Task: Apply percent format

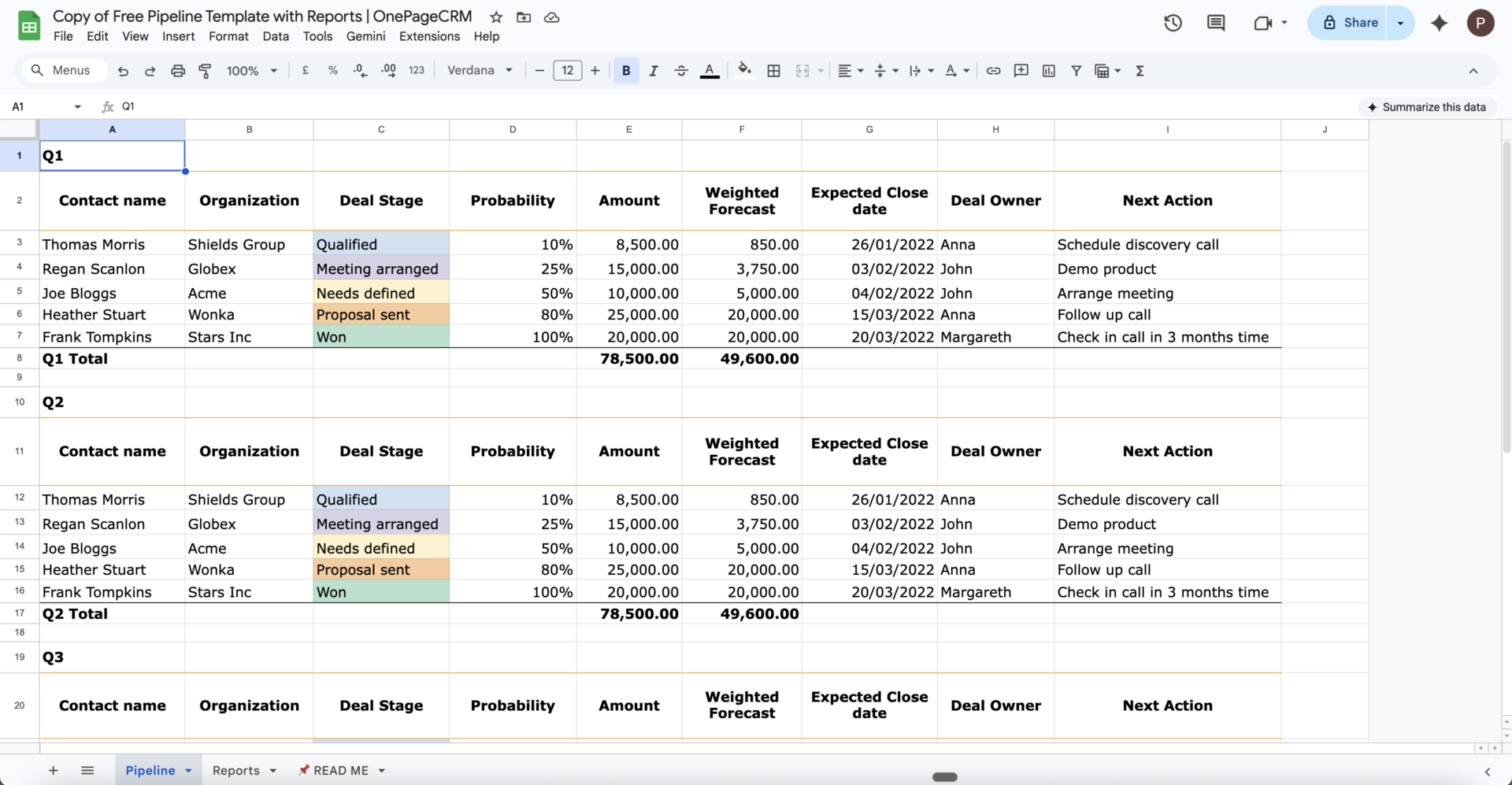Action: coord(333,71)
